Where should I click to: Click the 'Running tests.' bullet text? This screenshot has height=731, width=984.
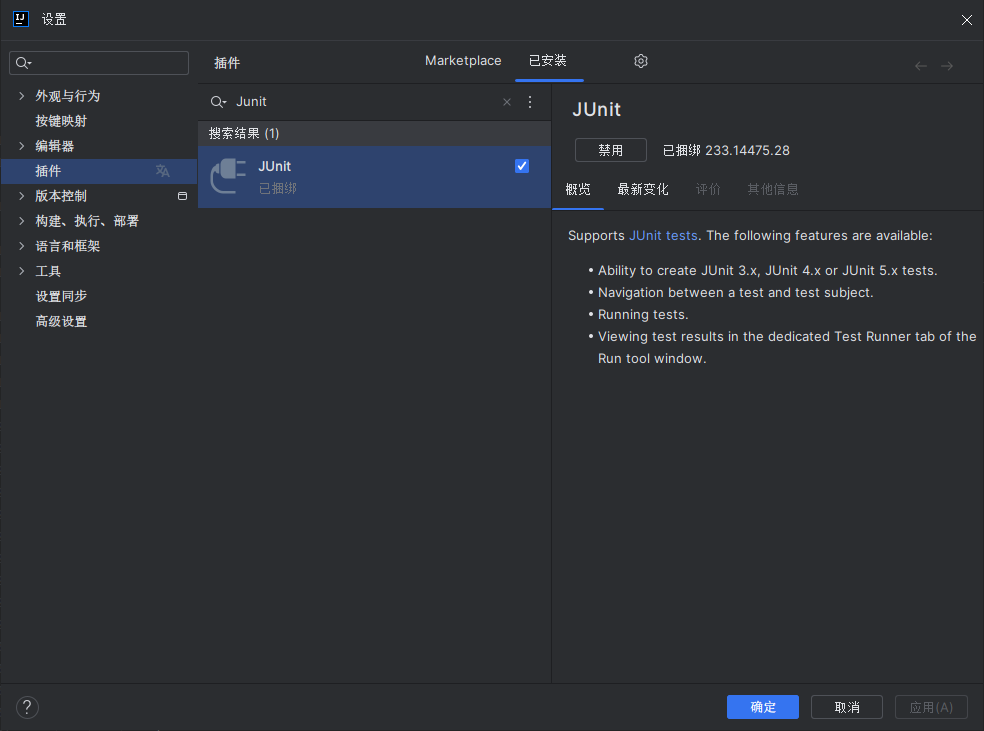pos(643,314)
